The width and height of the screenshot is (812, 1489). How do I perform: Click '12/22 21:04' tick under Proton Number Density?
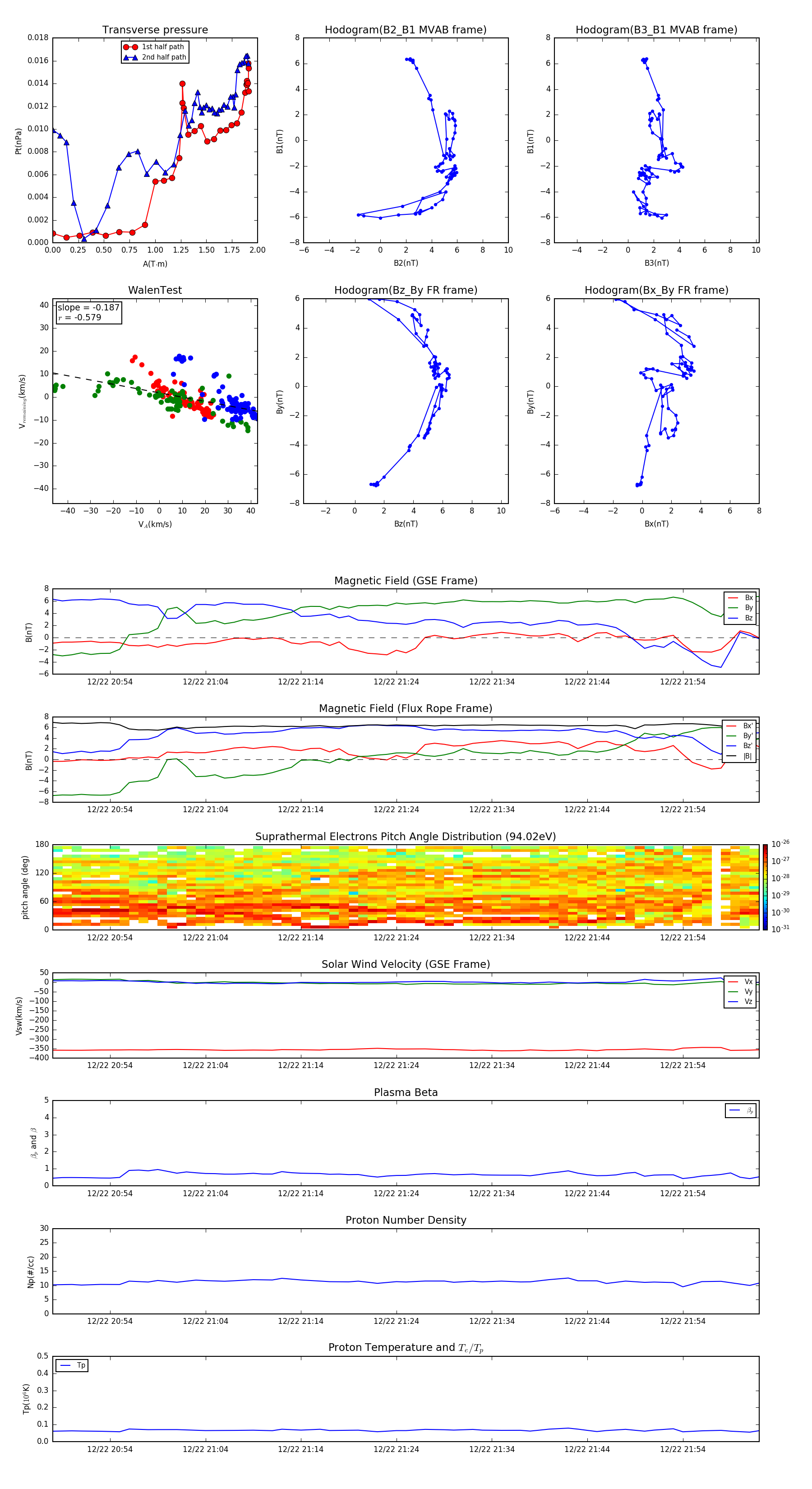(x=205, y=1321)
